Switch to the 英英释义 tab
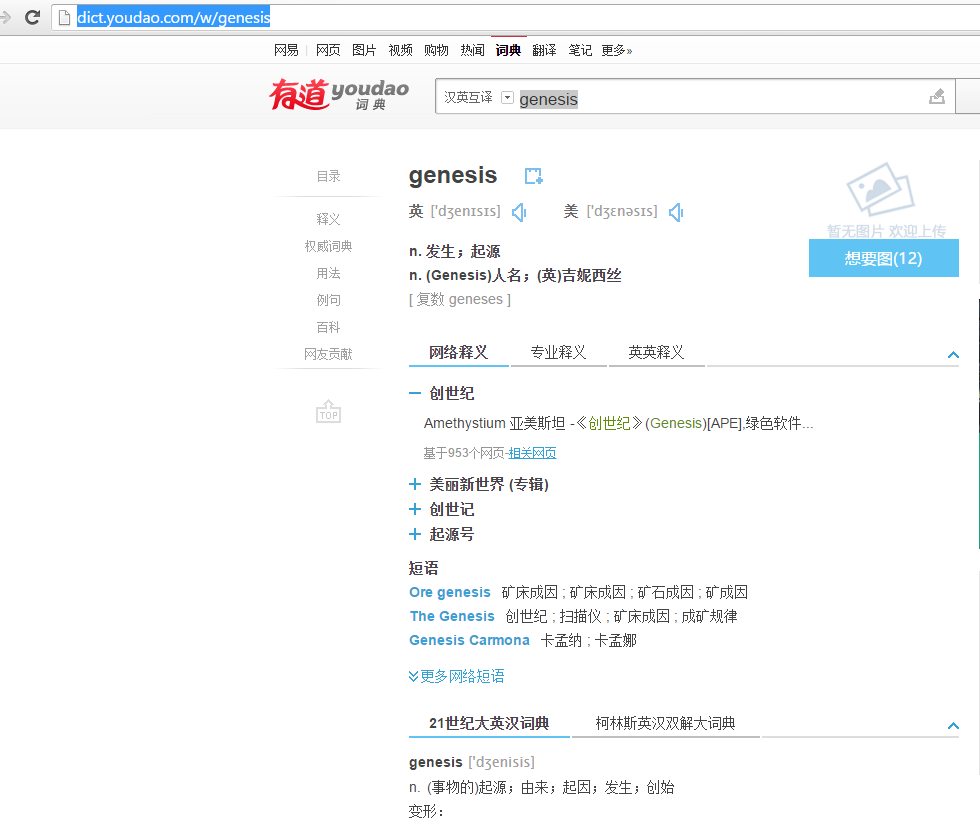This screenshot has width=980, height=824. 656,353
